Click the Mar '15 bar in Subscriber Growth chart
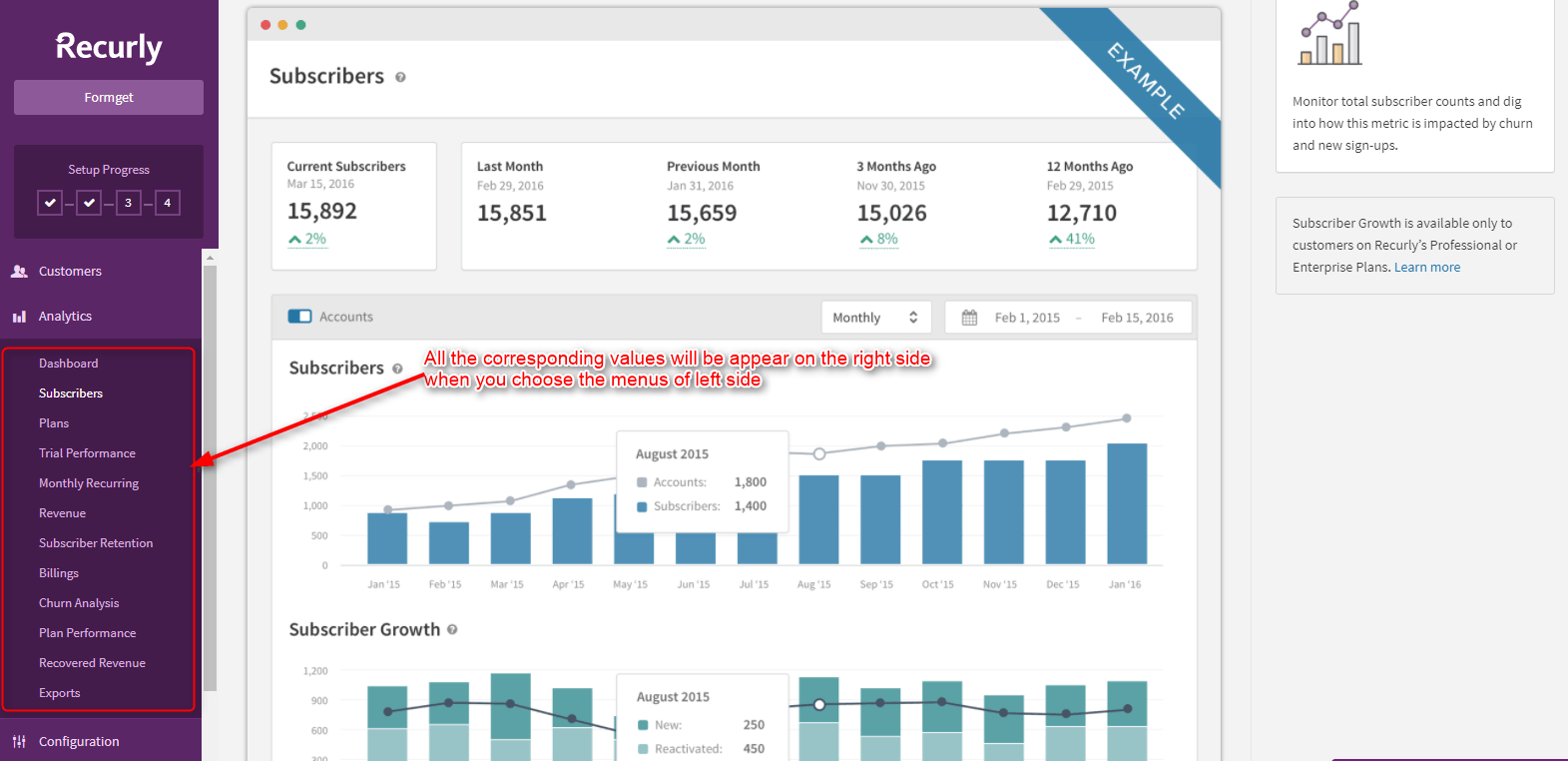The width and height of the screenshot is (1568, 761). 511,717
